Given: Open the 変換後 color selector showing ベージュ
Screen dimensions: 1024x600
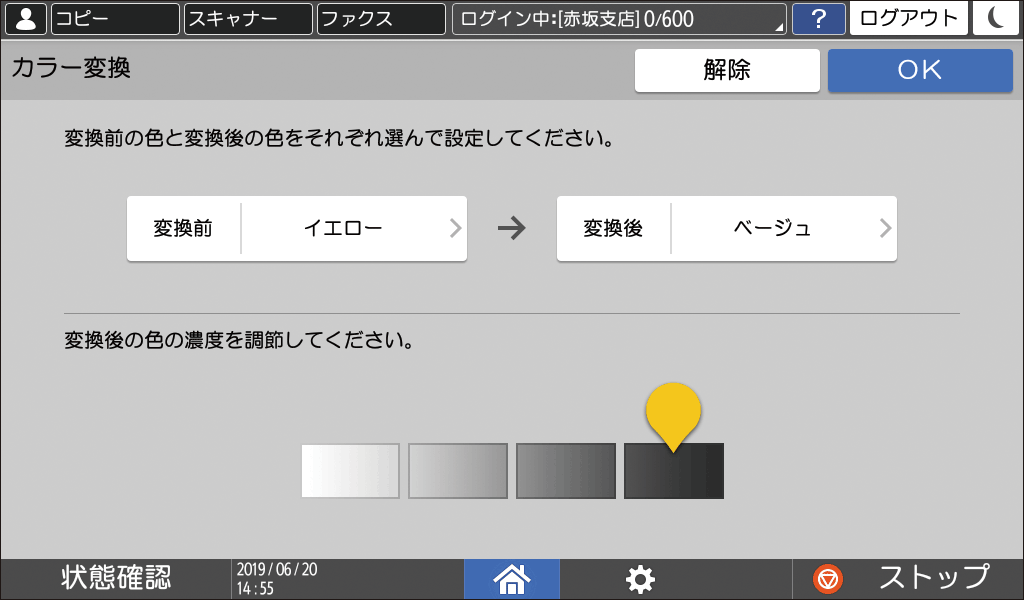Looking at the screenshot, I should point(726,228).
